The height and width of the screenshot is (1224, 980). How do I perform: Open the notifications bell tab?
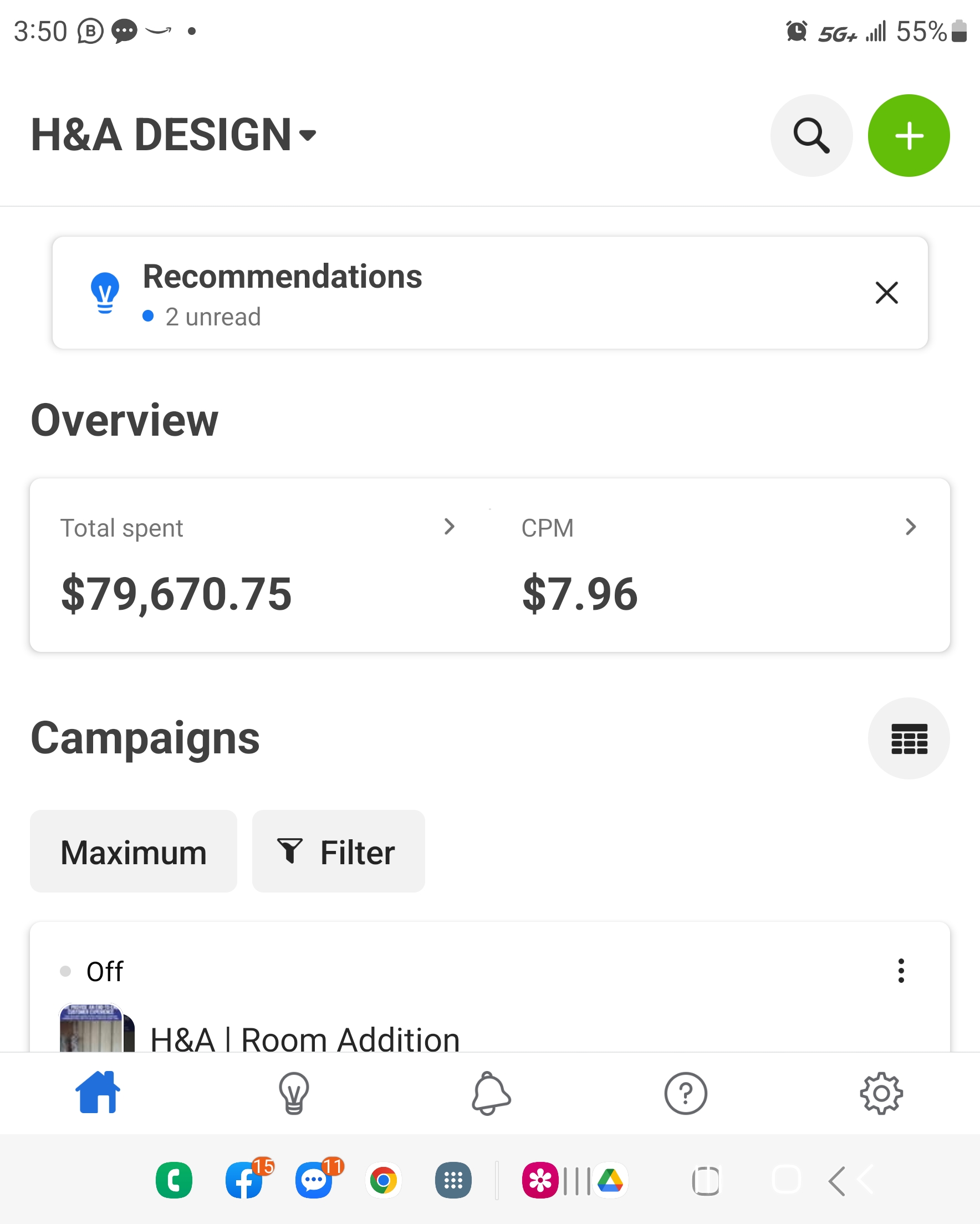(x=491, y=1093)
